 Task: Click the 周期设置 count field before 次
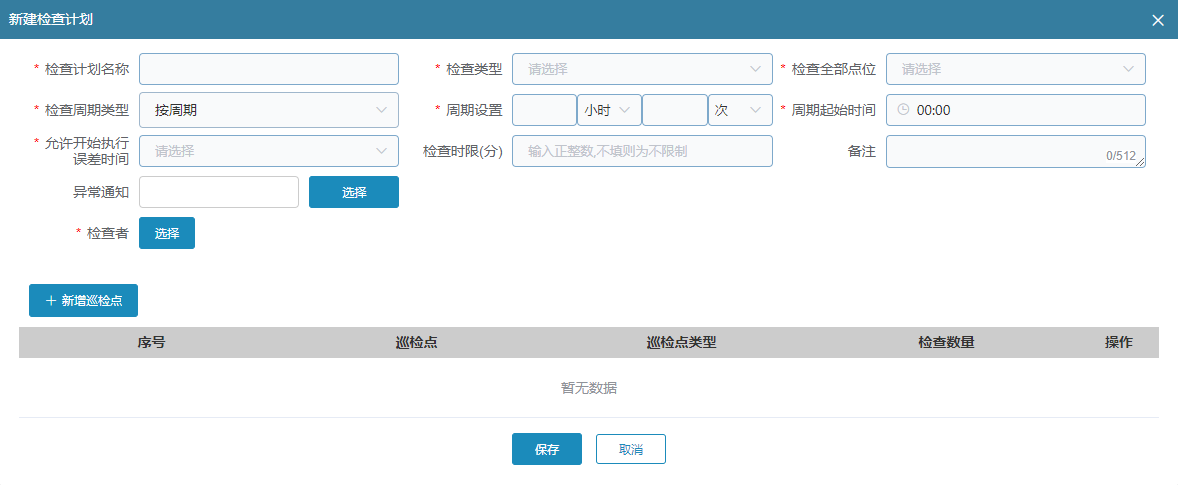coord(675,110)
